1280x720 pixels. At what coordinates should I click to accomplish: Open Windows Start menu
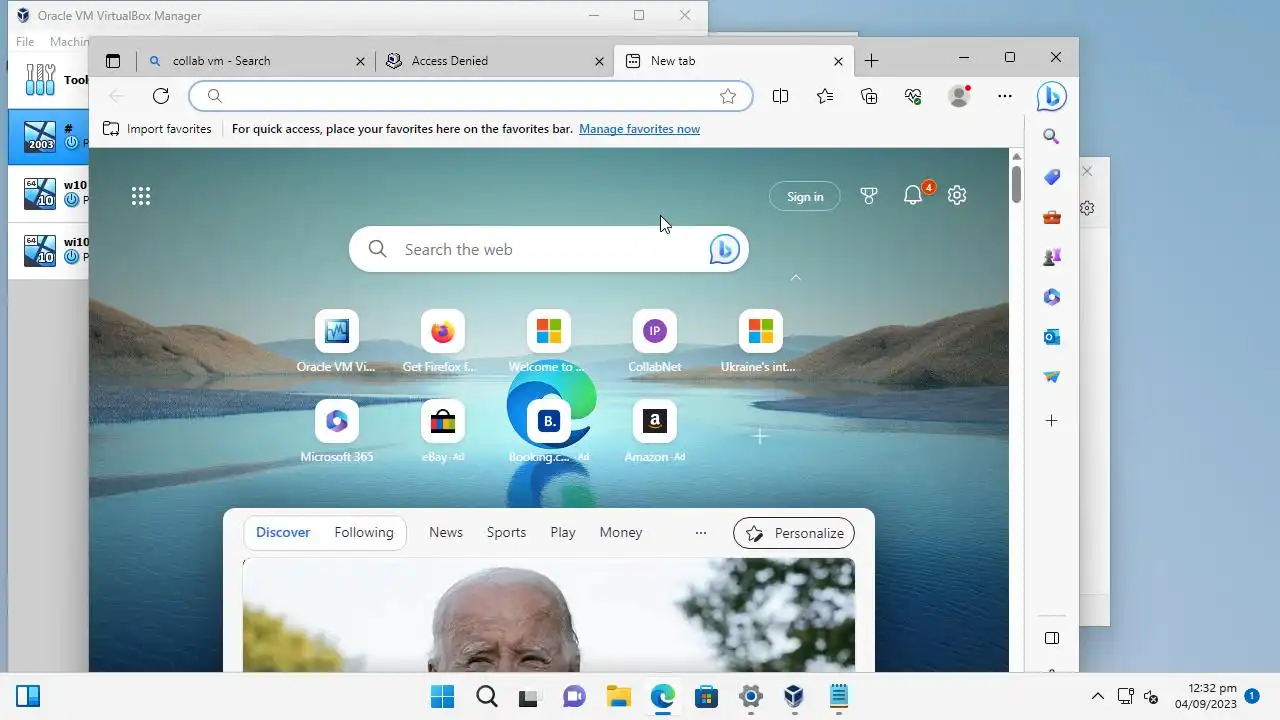442,696
